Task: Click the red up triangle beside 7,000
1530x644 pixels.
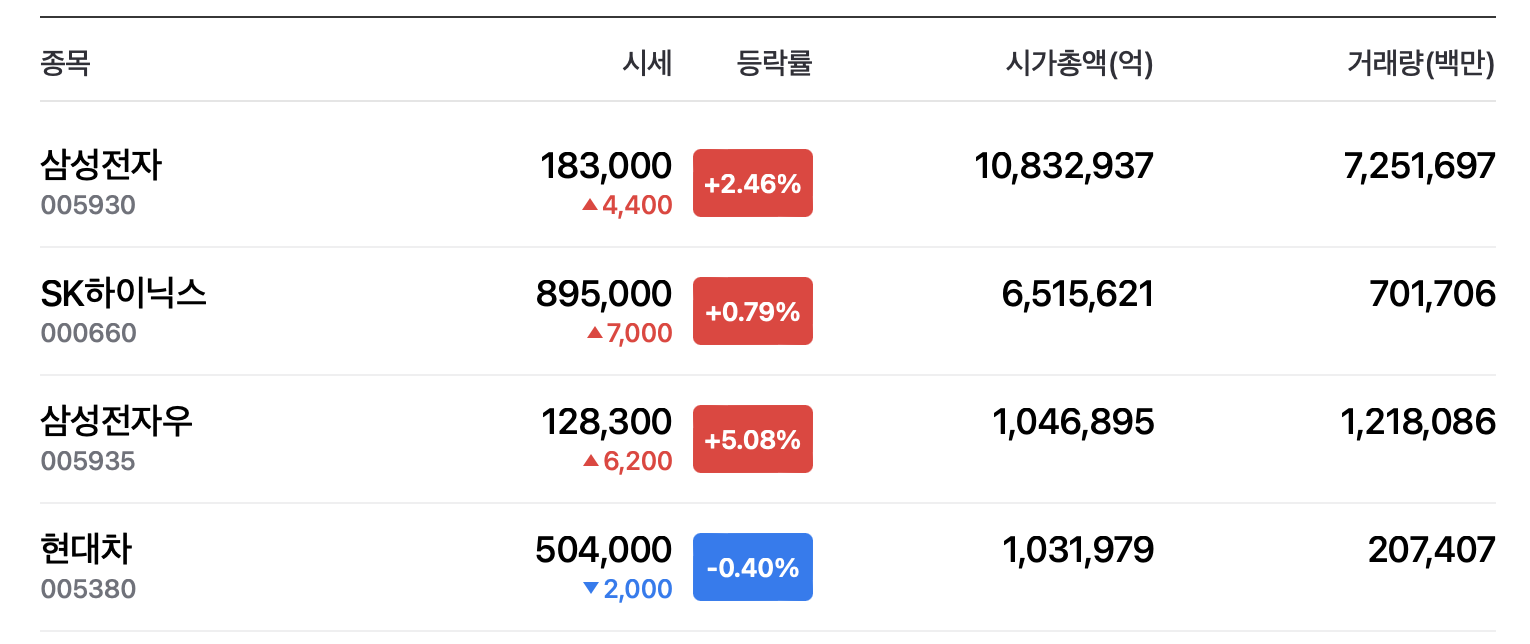Action: [595, 333]
